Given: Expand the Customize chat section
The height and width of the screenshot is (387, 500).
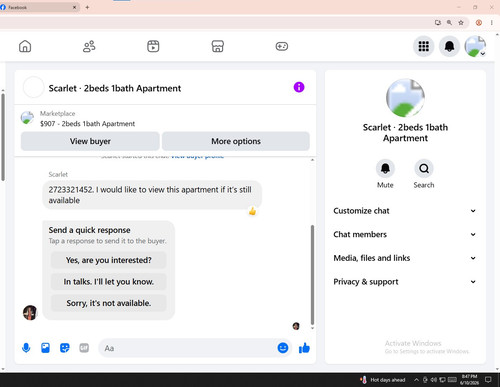Looking at the screenshot, I should tap(405, 211).
